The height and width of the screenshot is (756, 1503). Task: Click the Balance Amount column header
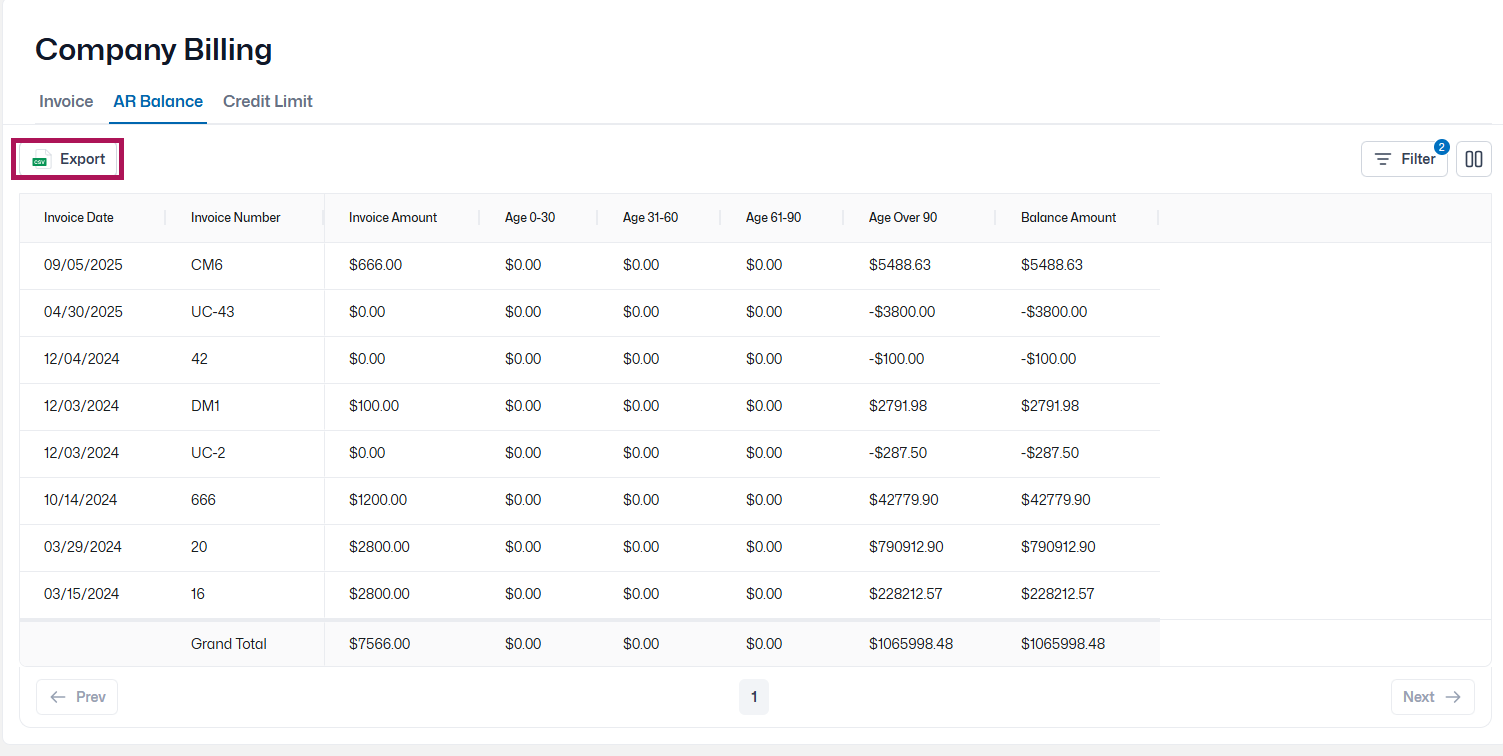1069,217
